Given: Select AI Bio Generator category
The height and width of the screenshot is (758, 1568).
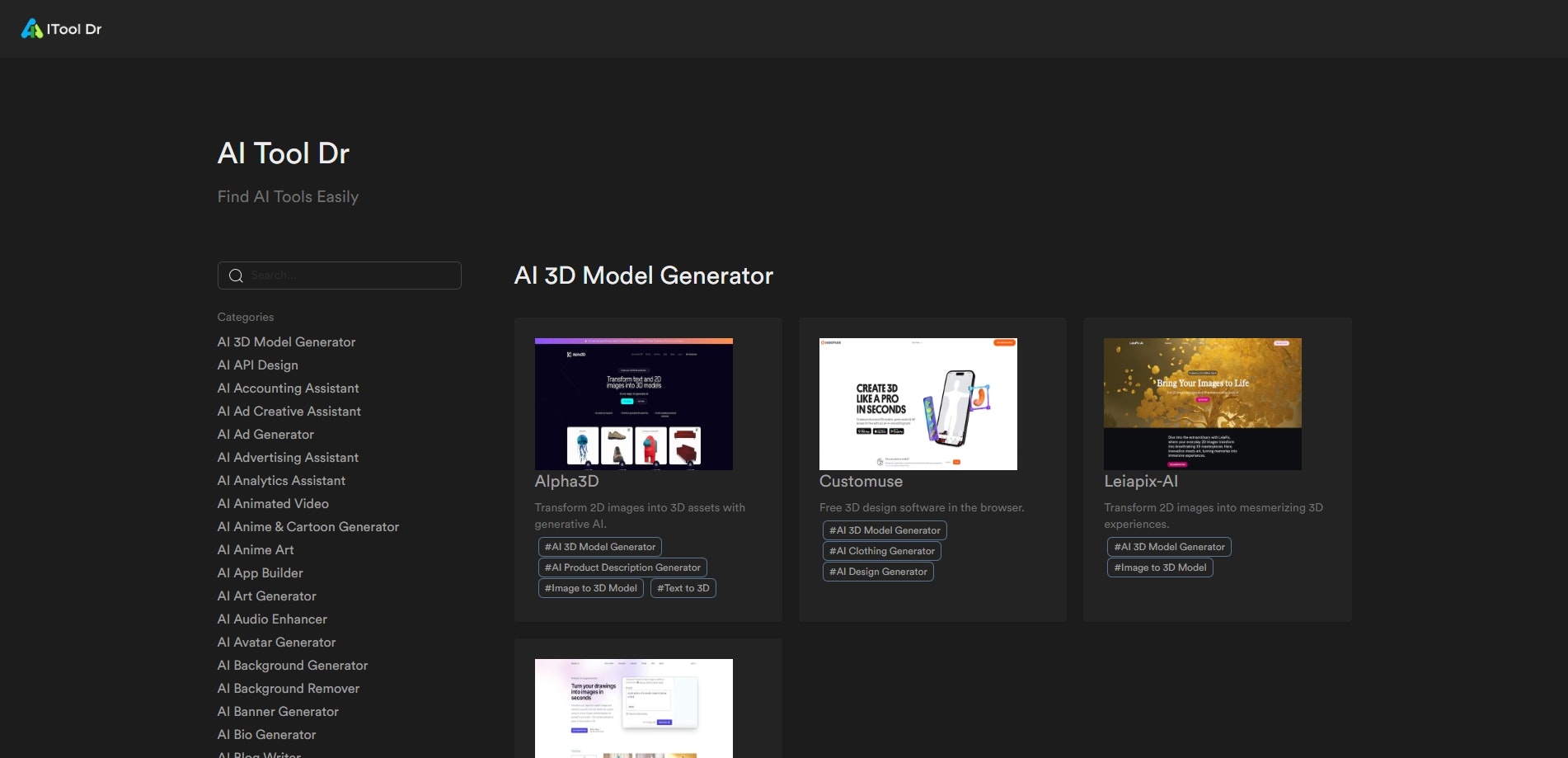Looking at the screenshot, I should click(x=266, y=734).
